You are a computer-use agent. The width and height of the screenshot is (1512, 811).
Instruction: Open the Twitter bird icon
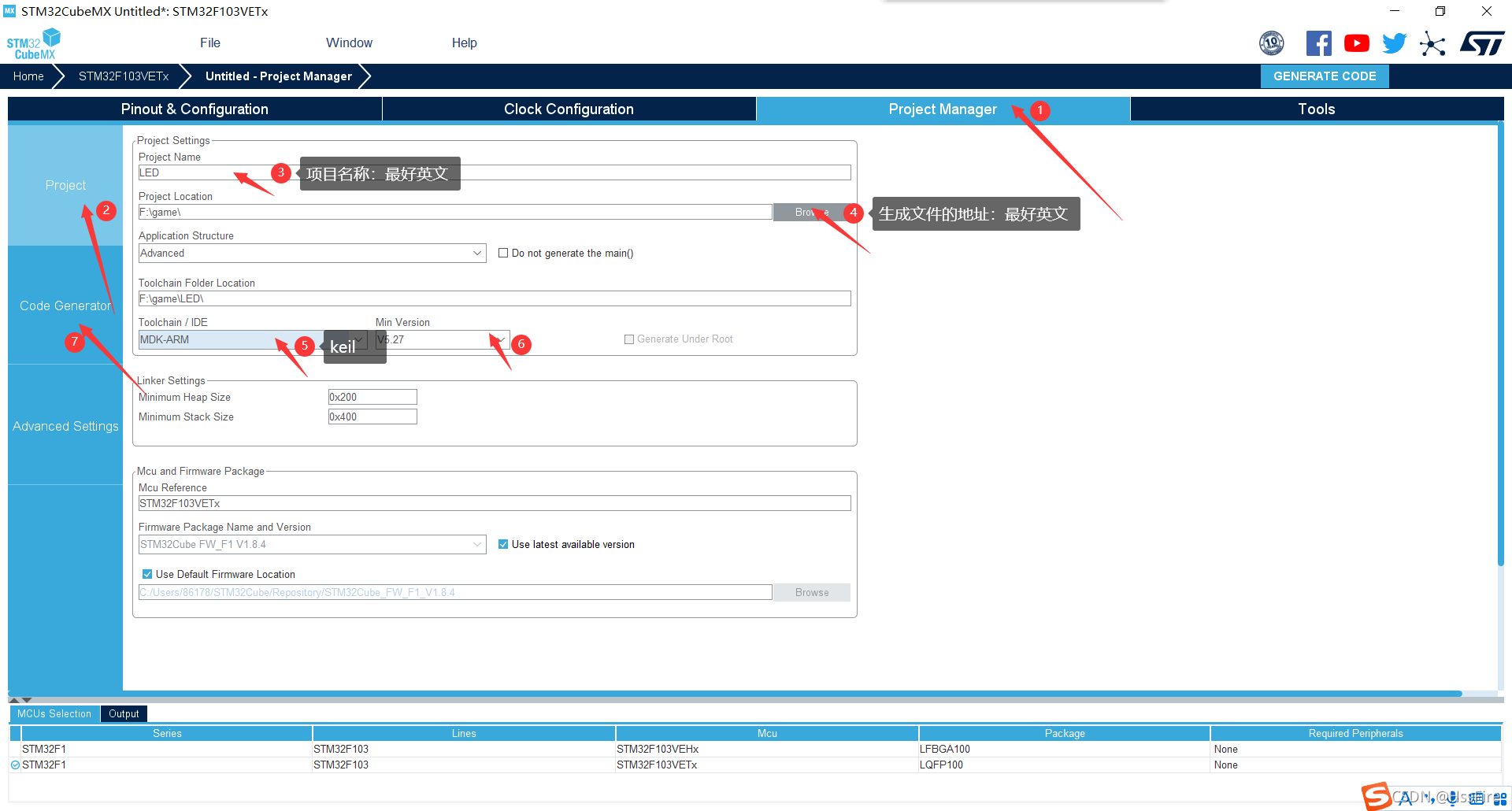click(x=1394, y=43)
